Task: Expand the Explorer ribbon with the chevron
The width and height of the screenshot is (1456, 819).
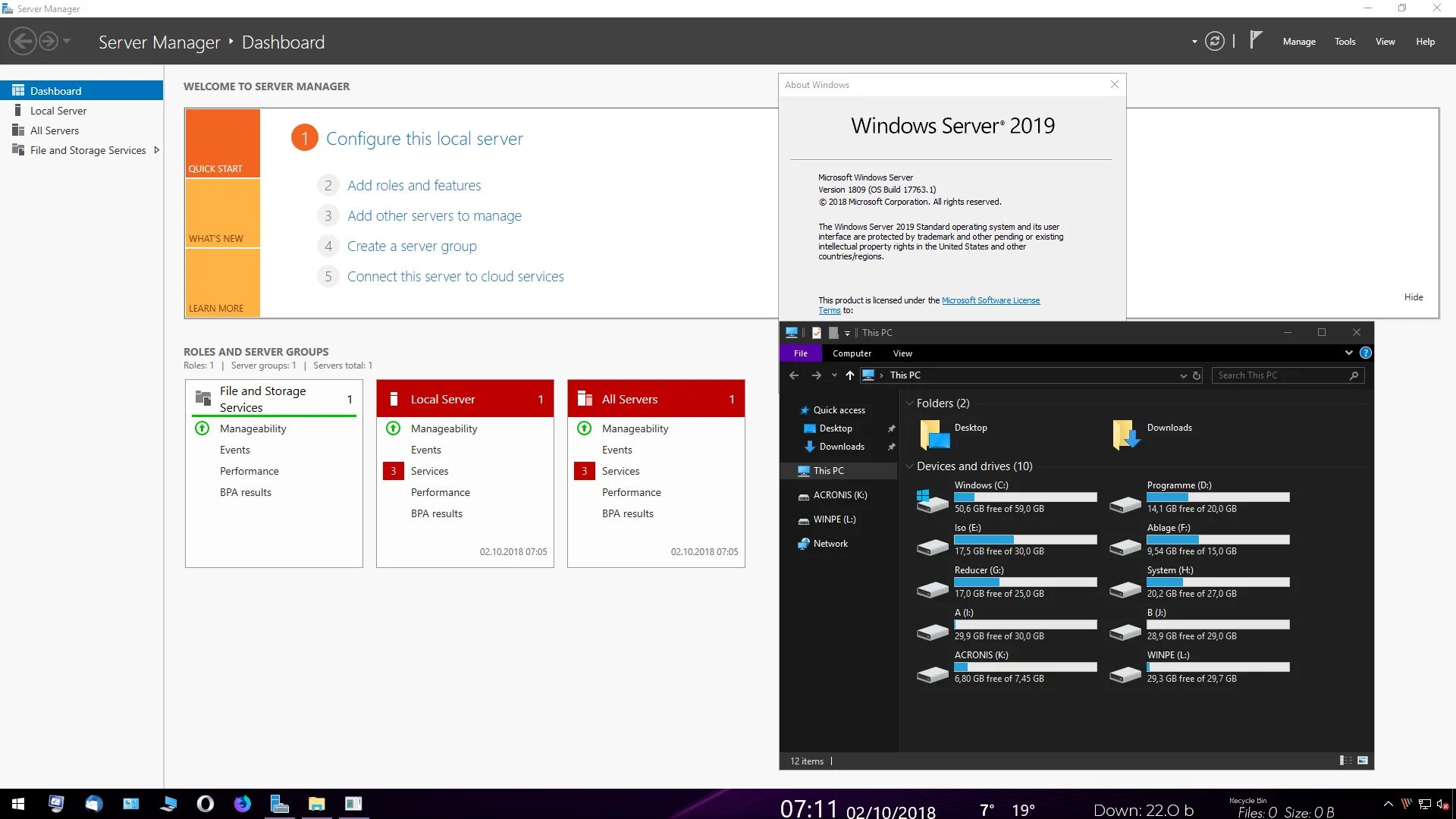Action: (1348, 353)
